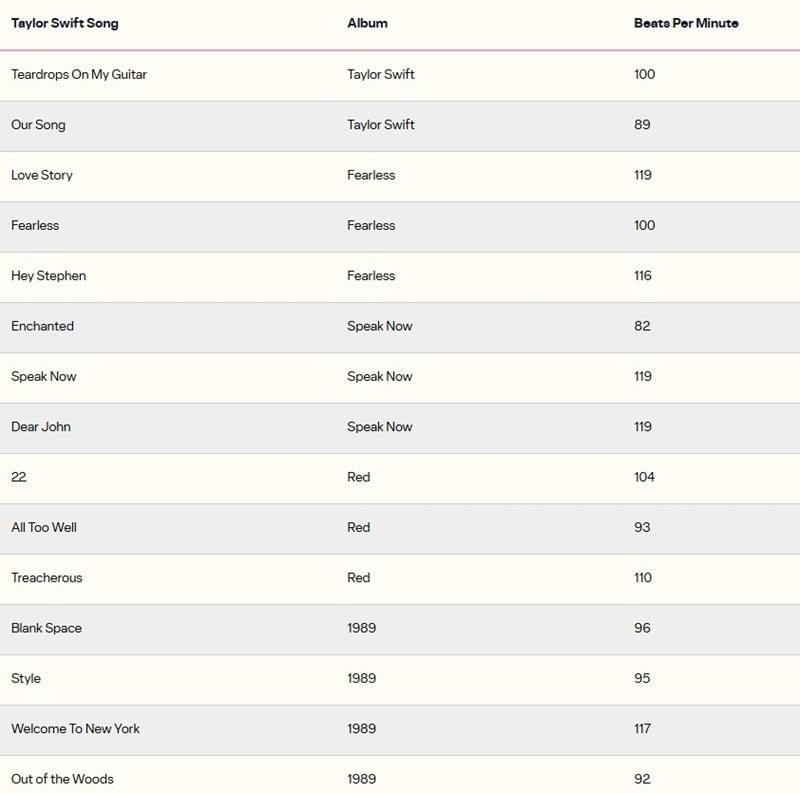Select the Teardrops On My Guitar song cell
The width and height of the screenshot is (800, 793).
[79, 75]
